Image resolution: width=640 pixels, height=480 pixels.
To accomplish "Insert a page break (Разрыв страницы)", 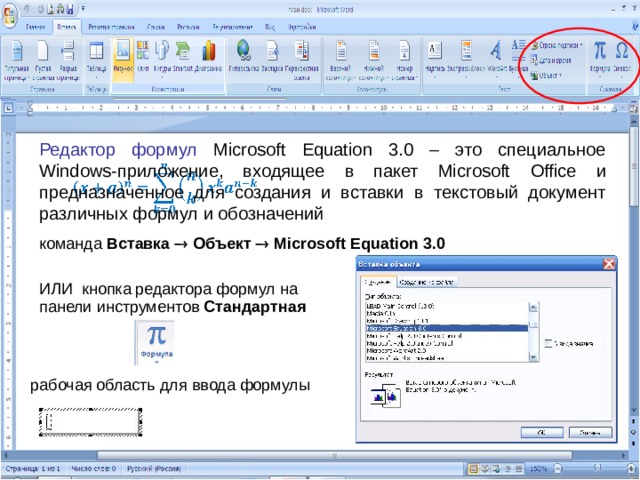I will pos(68,60).
